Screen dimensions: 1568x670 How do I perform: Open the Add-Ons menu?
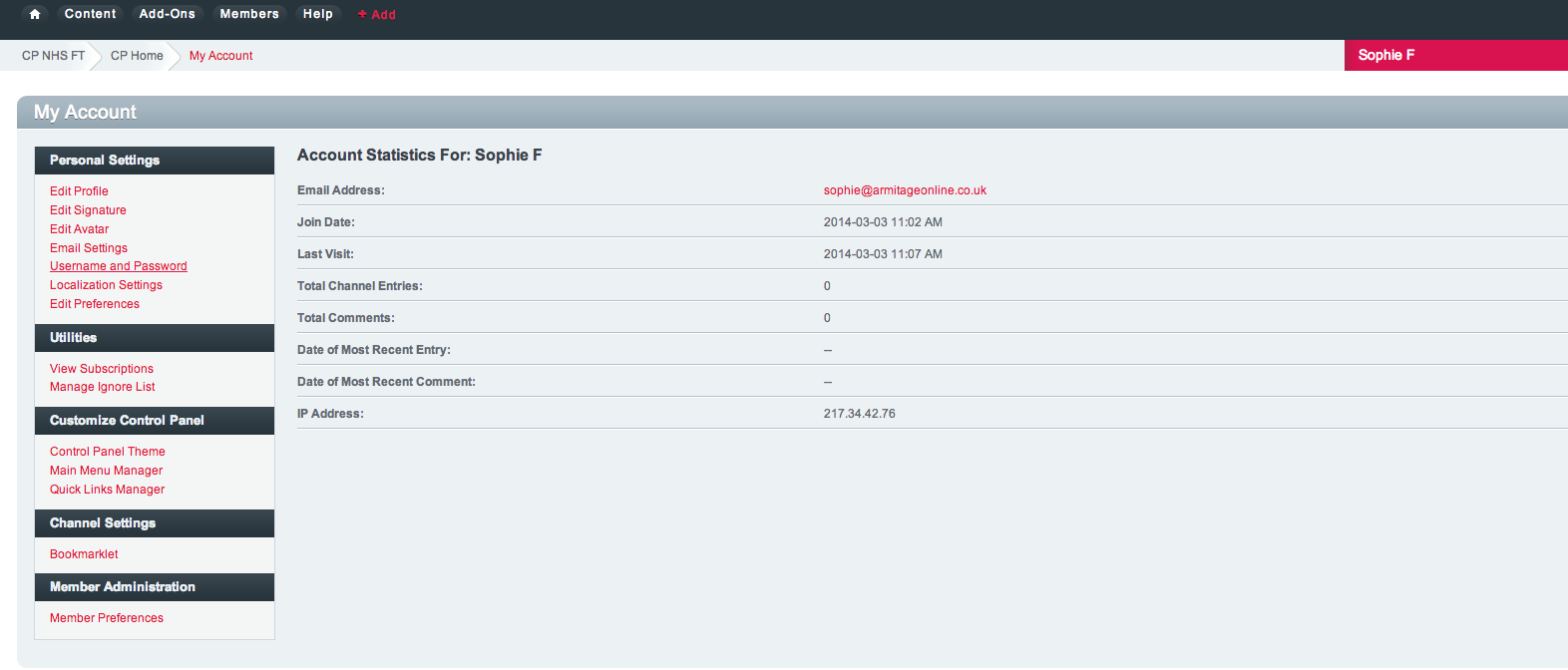[168, 14]
